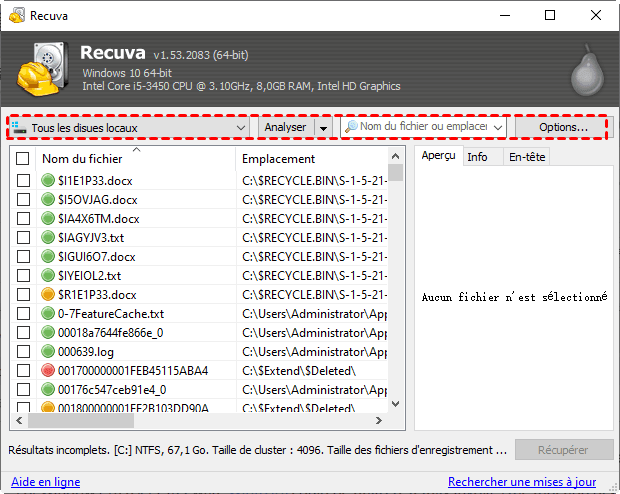Check the box for 00018a7644fe866e_0
Screen dimensions: 620x494
pos(23,332)
